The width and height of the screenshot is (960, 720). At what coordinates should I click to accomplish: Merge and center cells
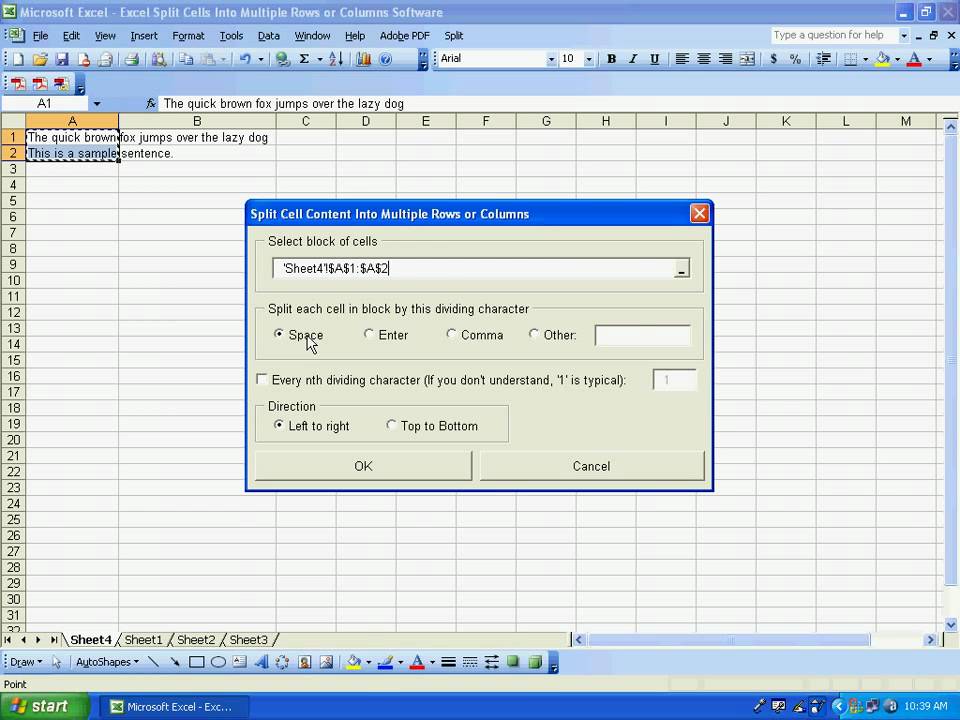(747, 59)
